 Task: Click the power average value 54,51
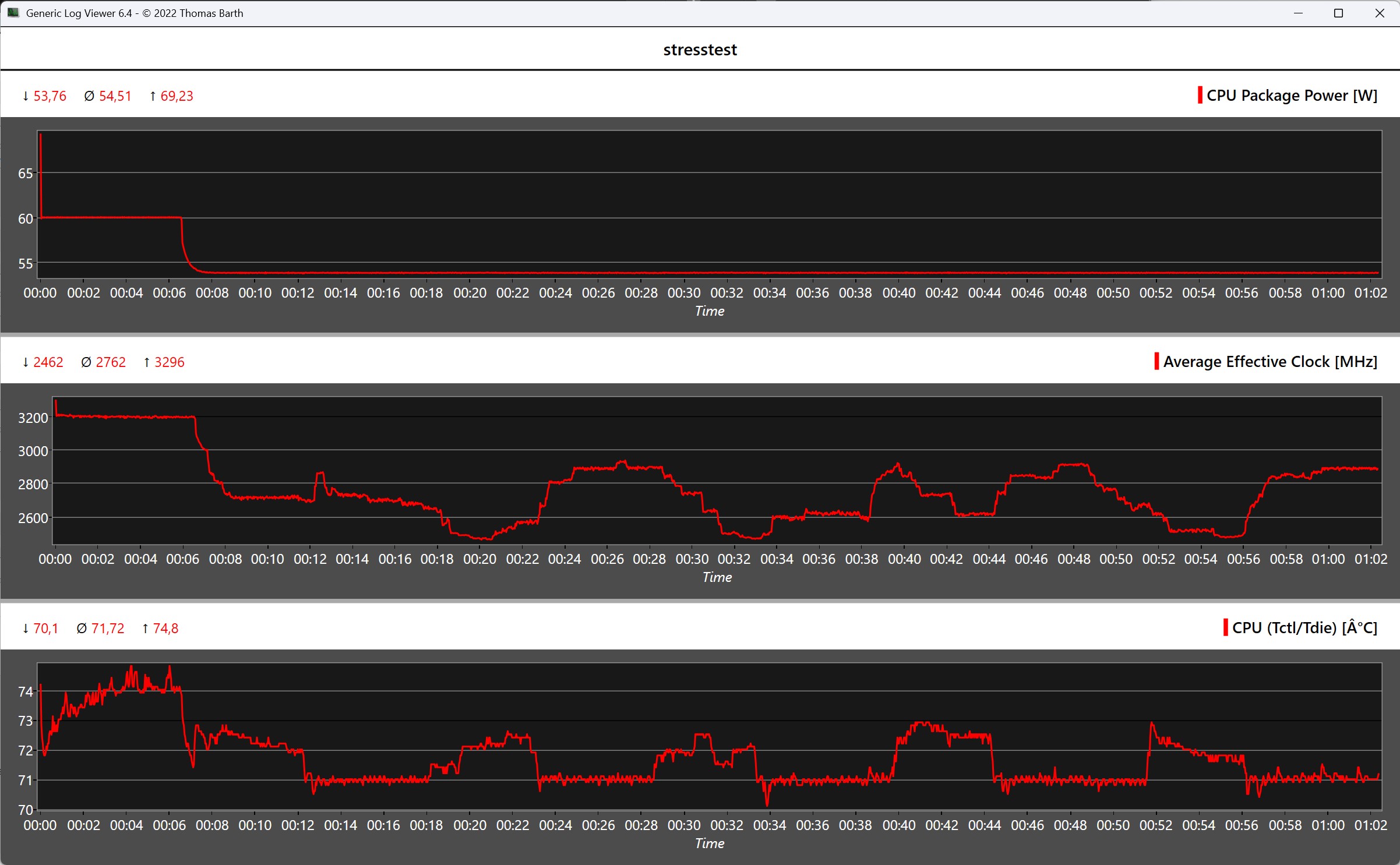115,96
